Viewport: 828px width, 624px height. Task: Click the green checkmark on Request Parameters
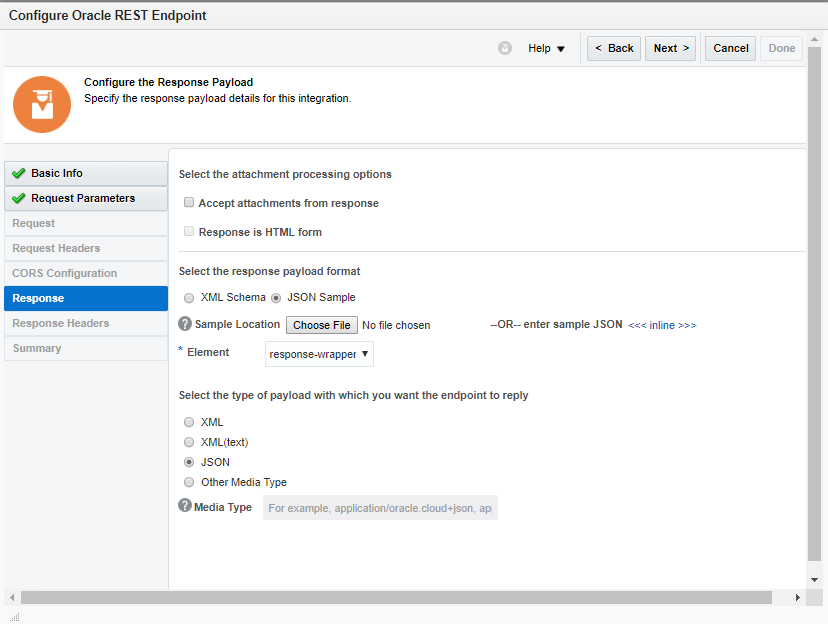[x=19, y=199]
